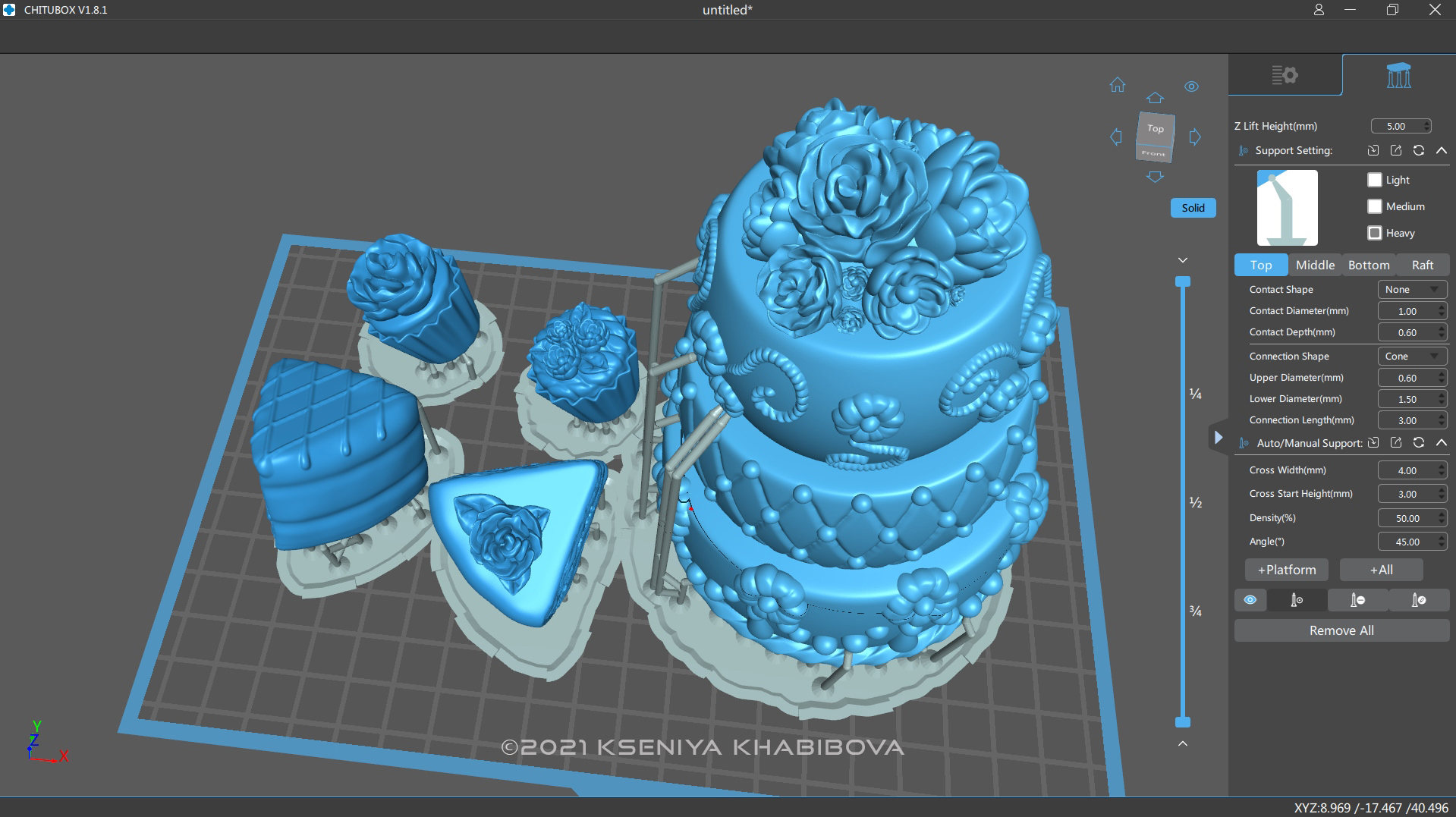
Task: Export support settings with the export icon
Action: click(x=1396, y=150)
